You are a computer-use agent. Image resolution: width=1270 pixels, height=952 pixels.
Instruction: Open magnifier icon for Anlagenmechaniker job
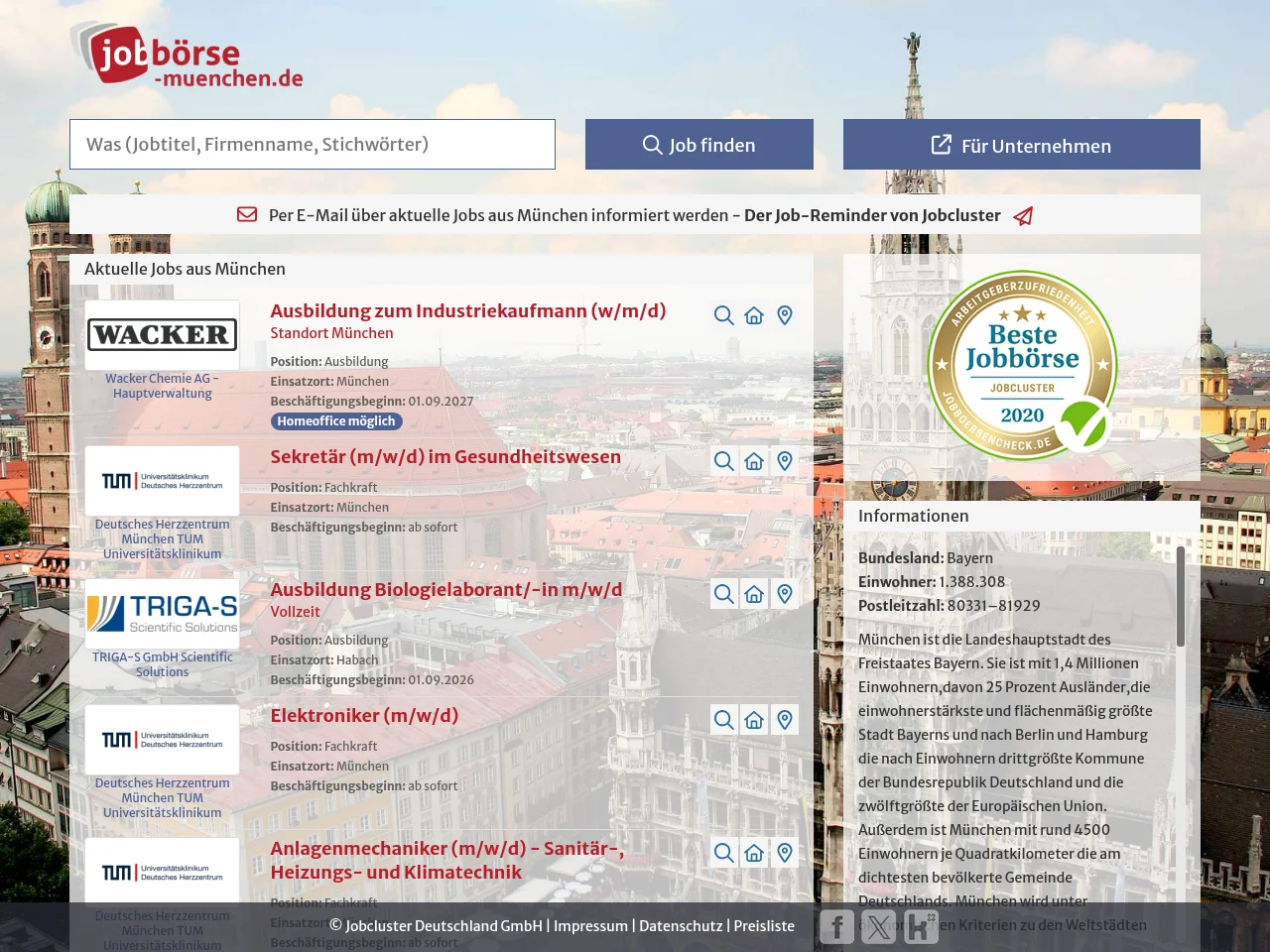click(724, 853)
